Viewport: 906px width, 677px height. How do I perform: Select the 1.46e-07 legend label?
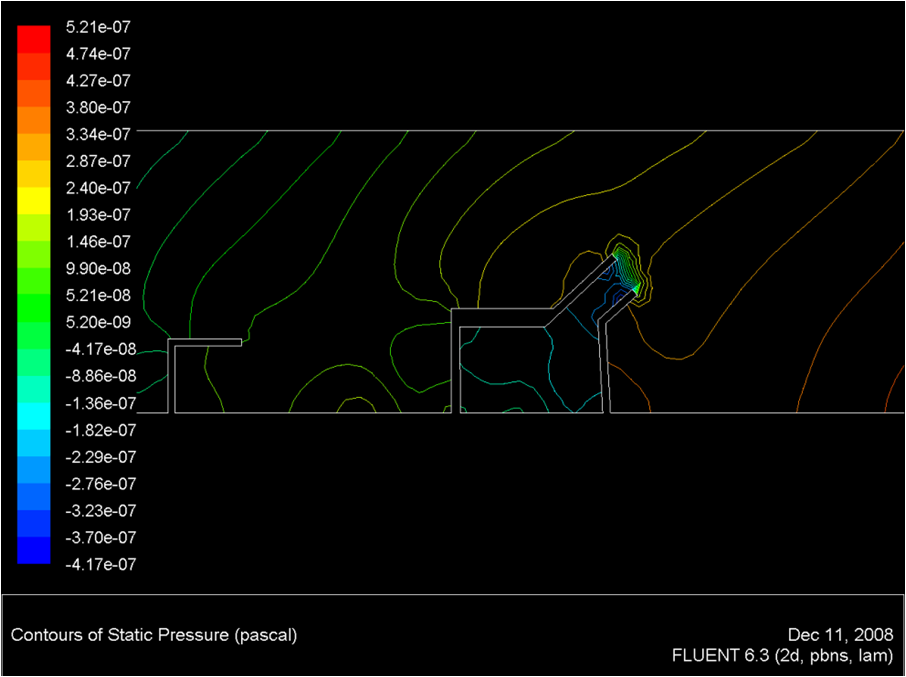[x=98, y=241]
